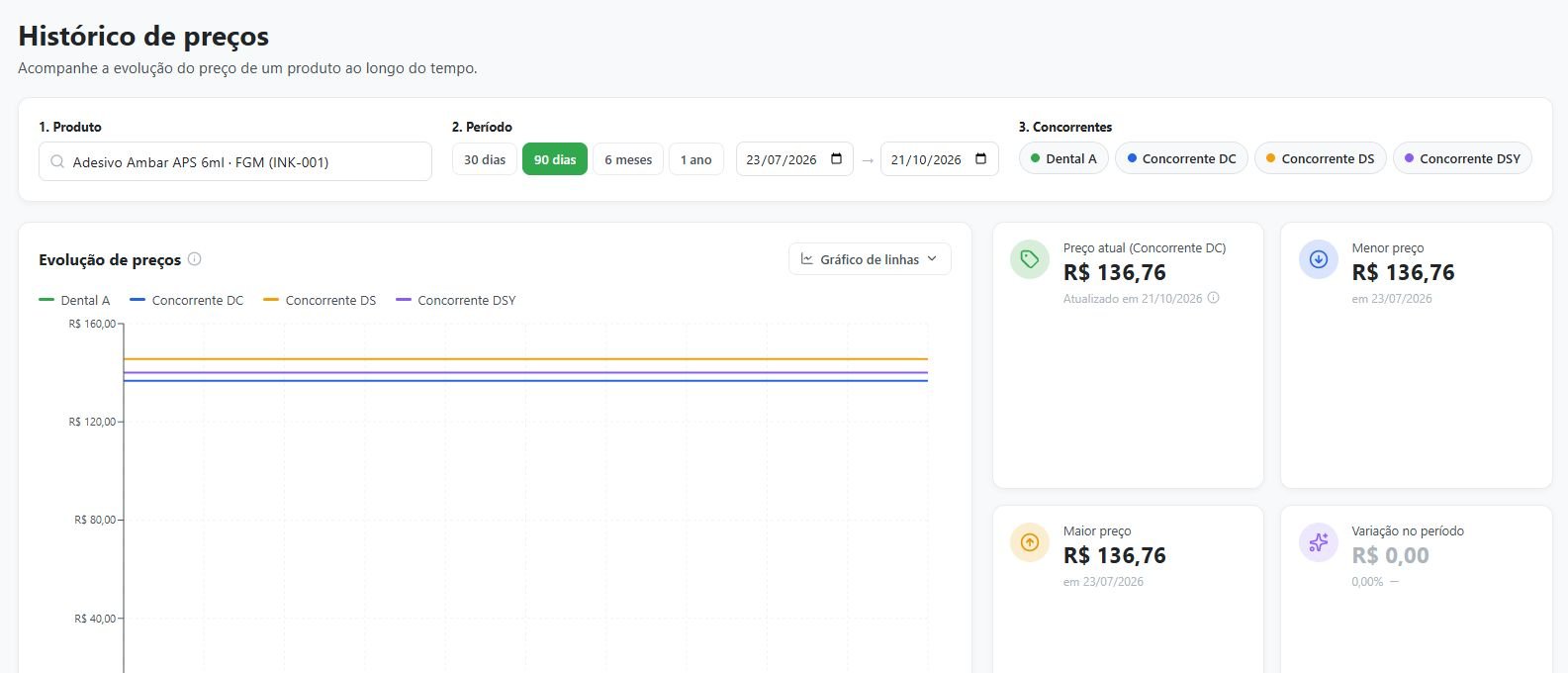Click the end date field 21/10/2026
The image size is (1568, 673).
pos(939,159)
